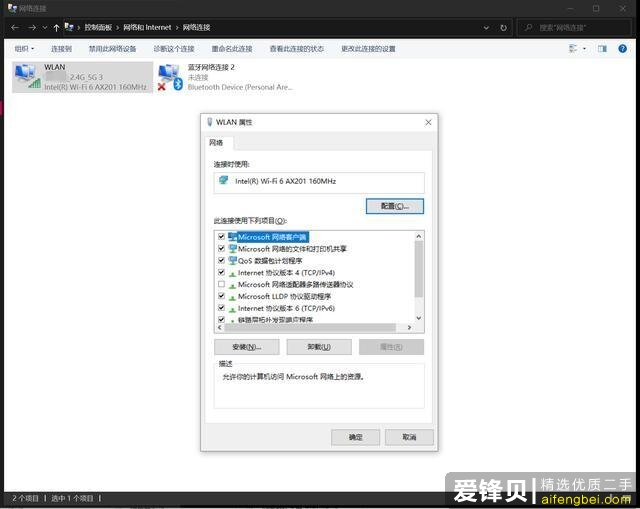Uncheck QoS 数据包计划程序 checkbox

[x=221, y=260]
